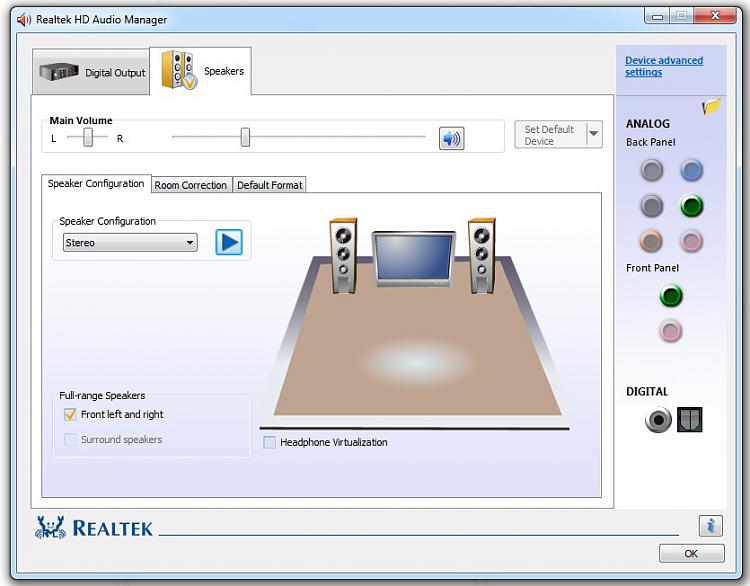Switch to the Room Correction tab
Viewport: 750px width, 586px height.
(191, 185)
